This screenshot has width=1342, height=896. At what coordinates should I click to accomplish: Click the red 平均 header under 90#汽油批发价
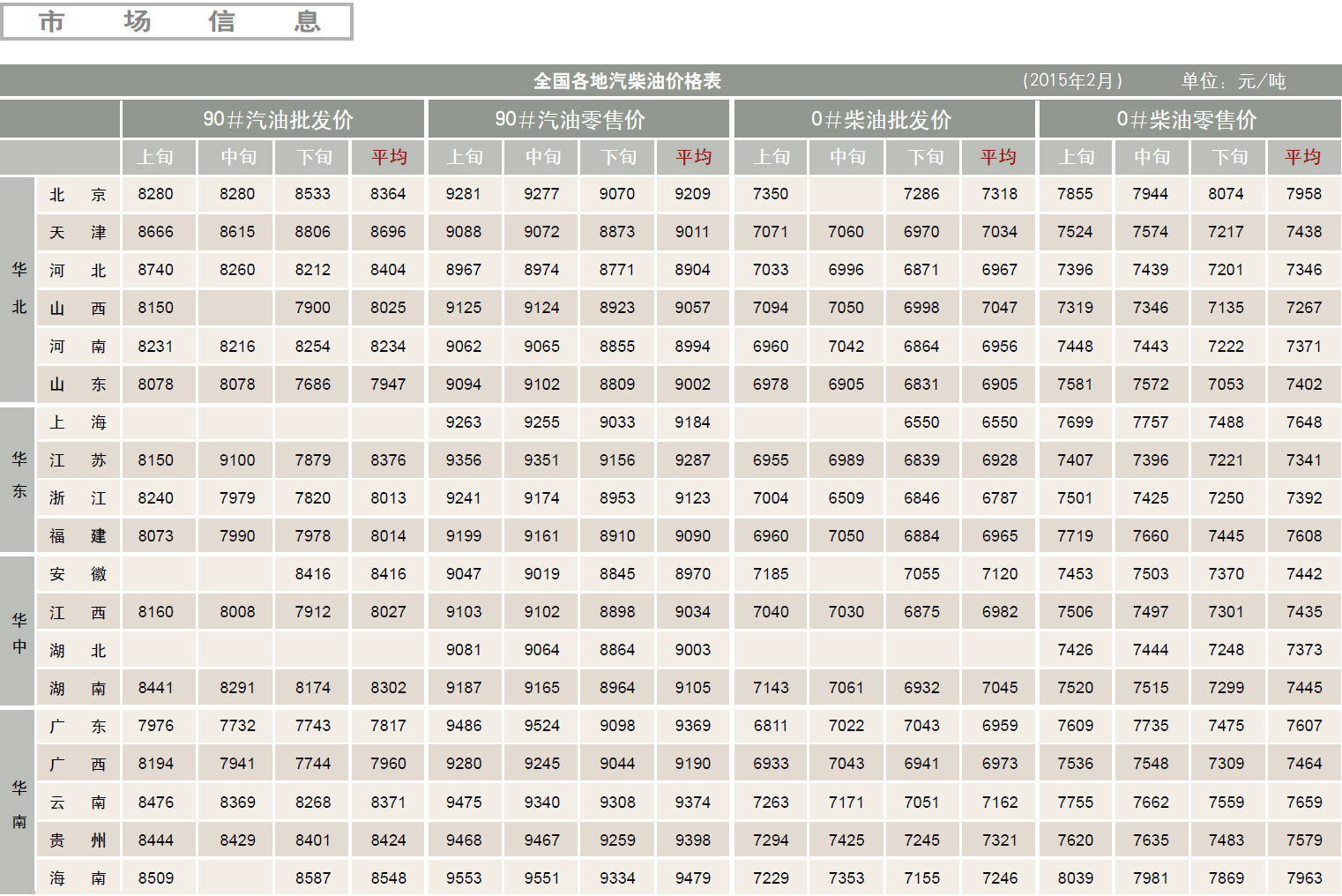pos(388,157)
